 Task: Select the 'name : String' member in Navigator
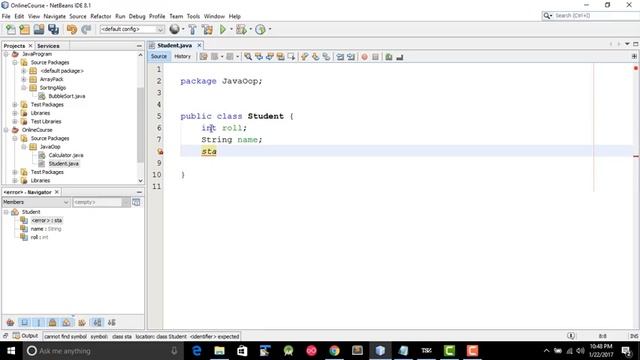[x=46, y=229]
